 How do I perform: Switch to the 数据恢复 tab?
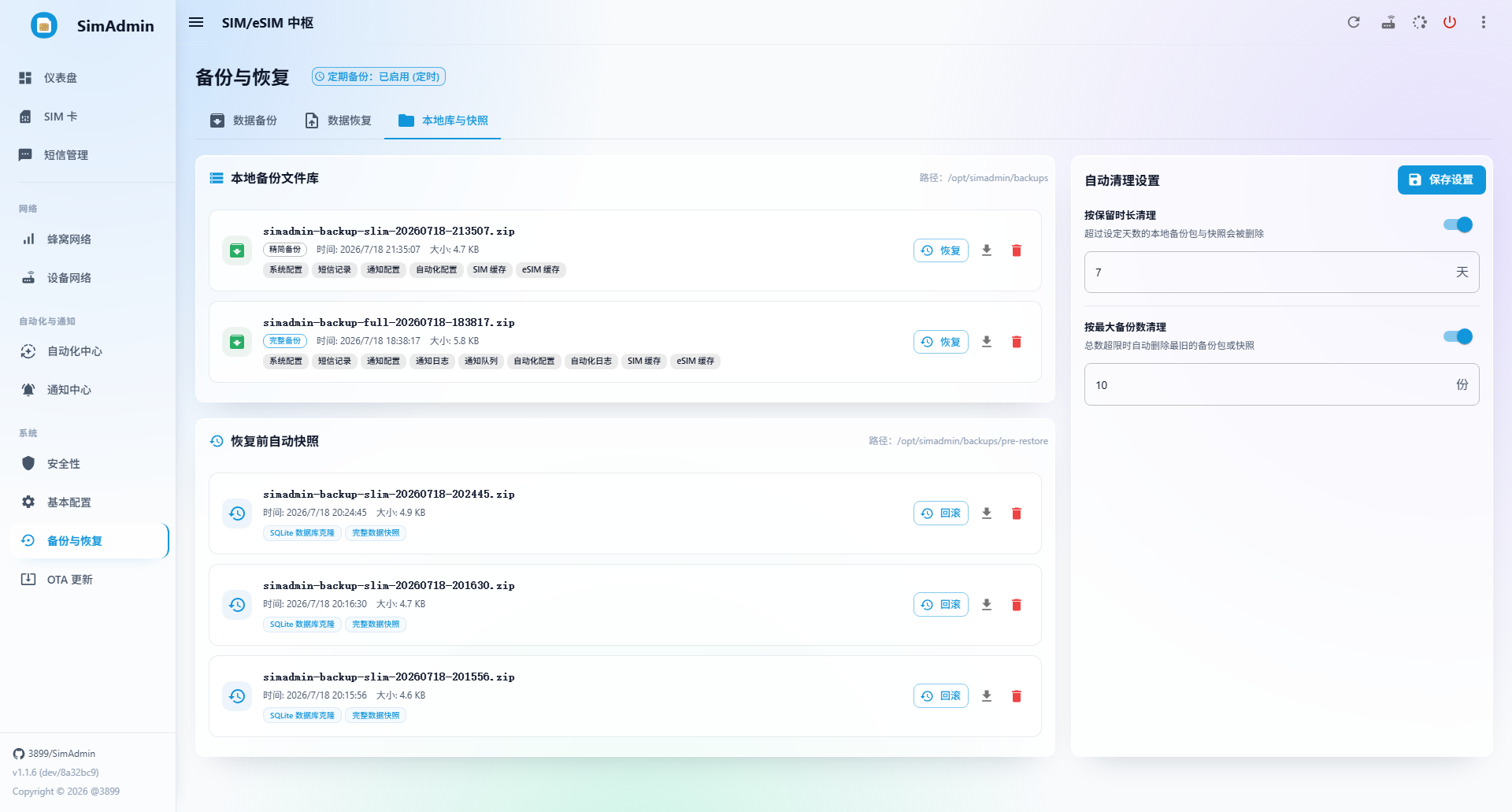point(338,121)
